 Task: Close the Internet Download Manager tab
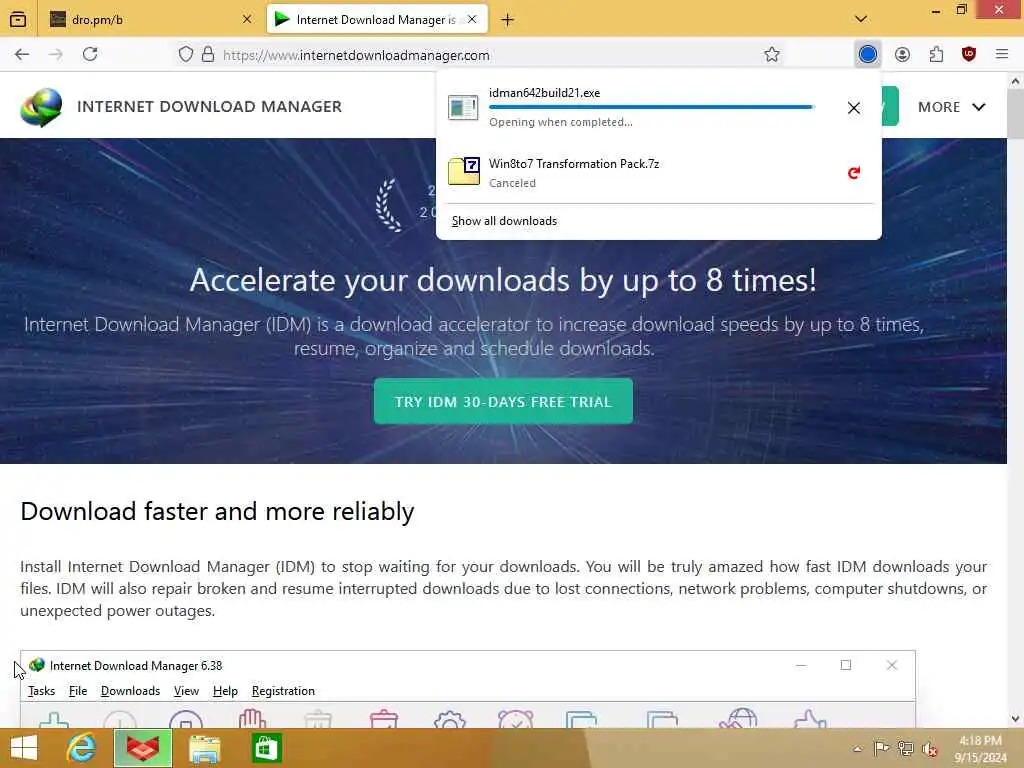472,20
